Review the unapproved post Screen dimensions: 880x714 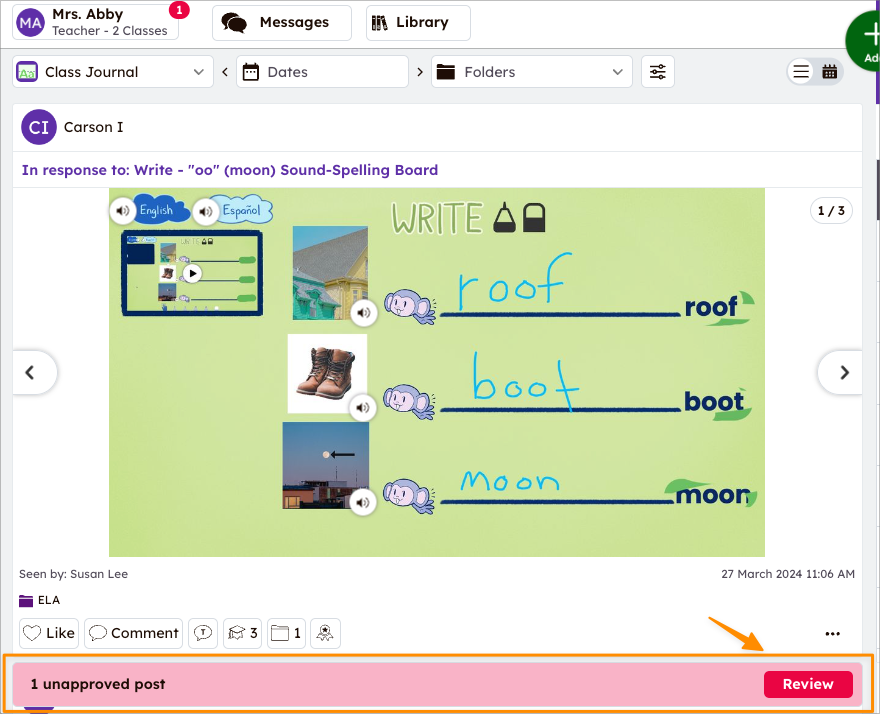[x=808, y=684]
